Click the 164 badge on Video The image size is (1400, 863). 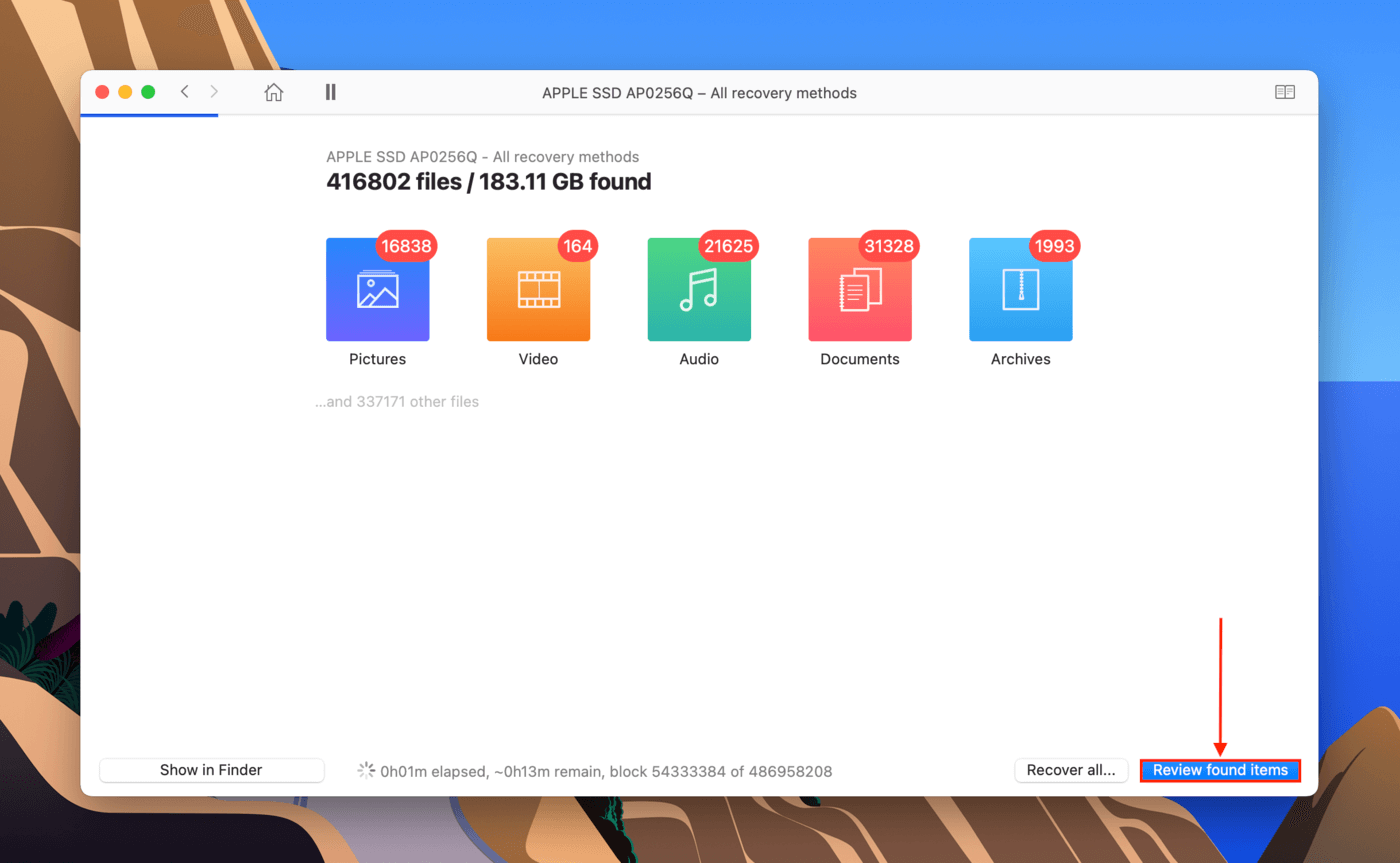pyautogui.click(x=578, y=246)
